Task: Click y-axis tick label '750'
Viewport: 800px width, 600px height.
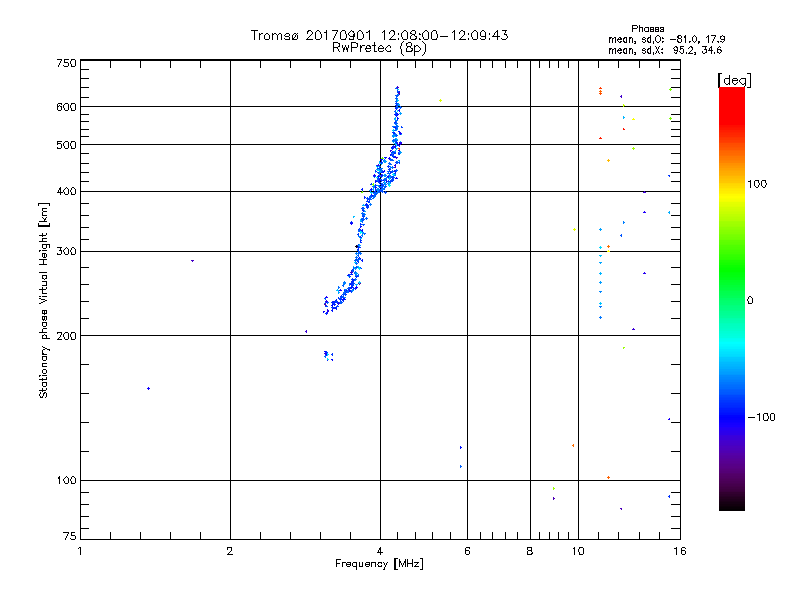Action: click(66, 63)
